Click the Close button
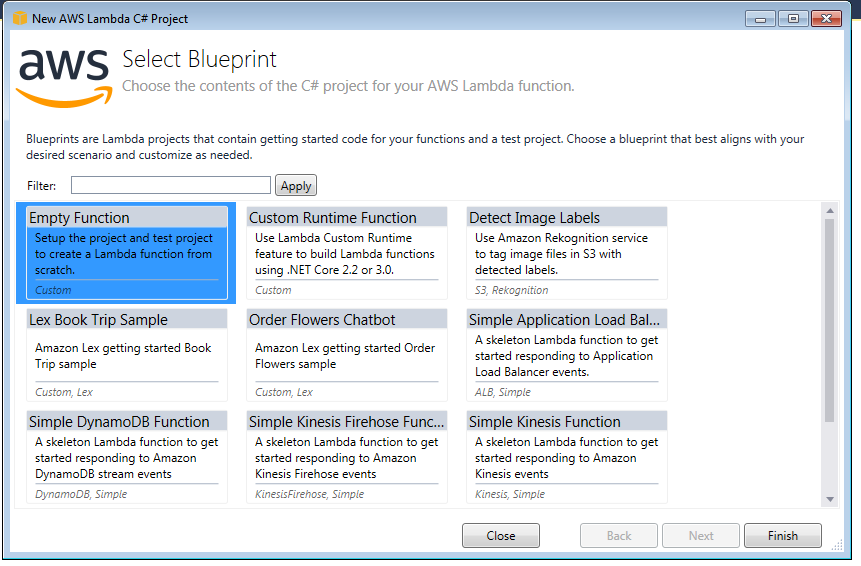The image size is (861, 566). pos(501,535)
